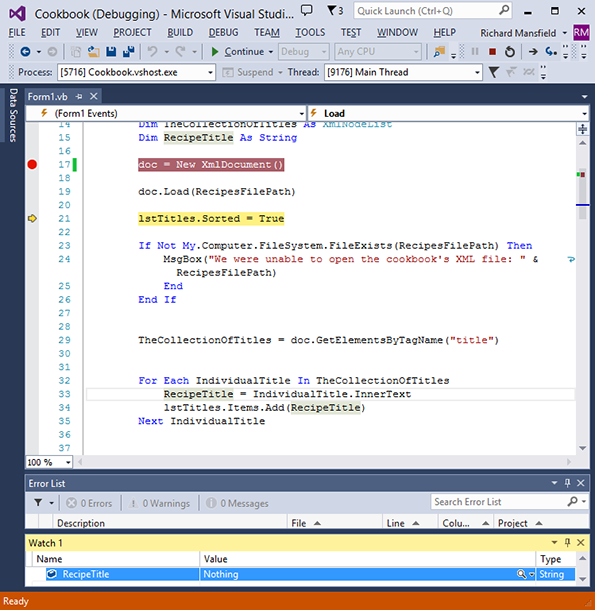
Task: Toggle thread flag filter icon
Action: click(x=493, y=72)
